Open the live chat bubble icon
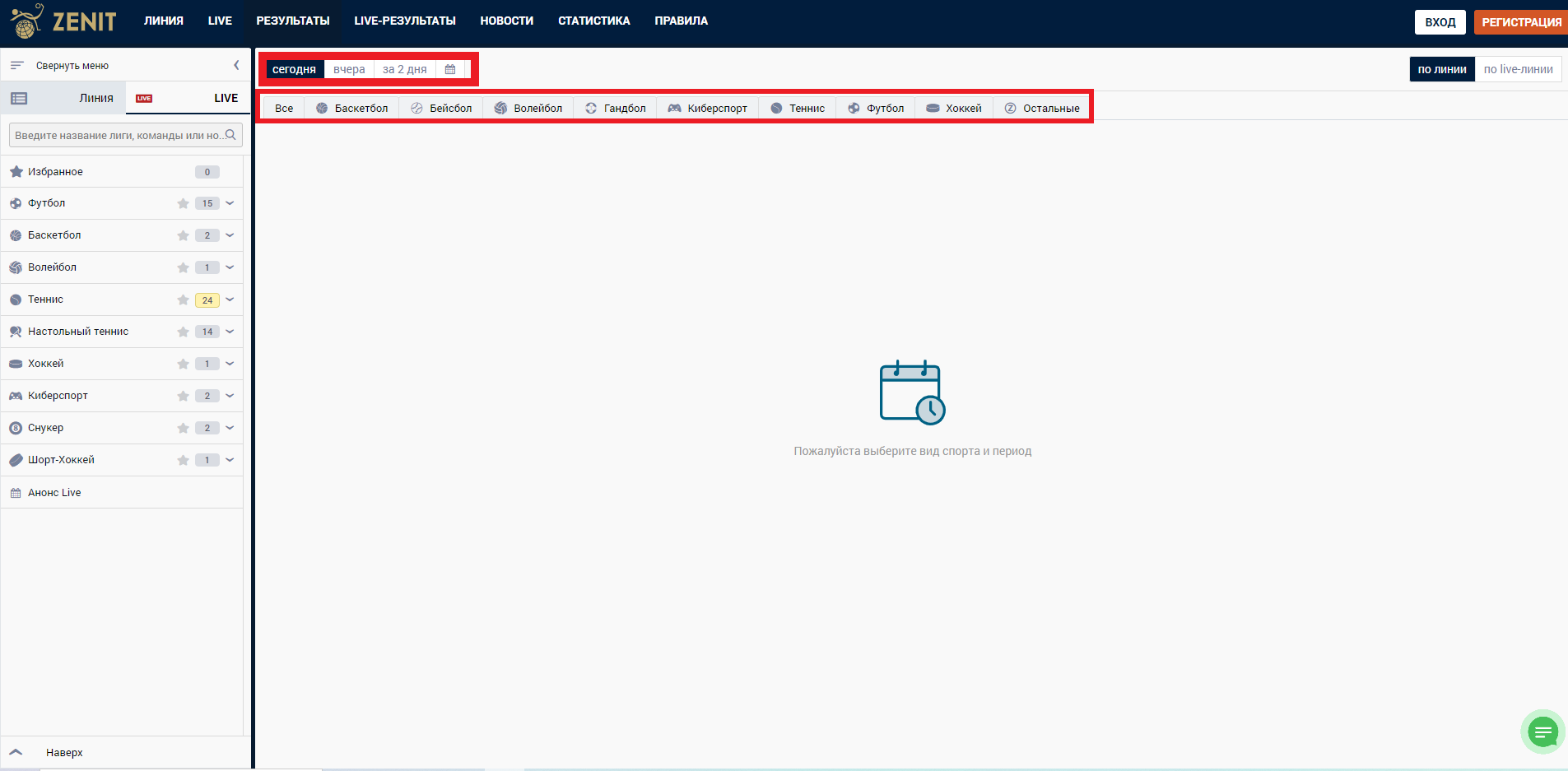The height and width of the screenshot is (771, 1568). (1542, 732)
